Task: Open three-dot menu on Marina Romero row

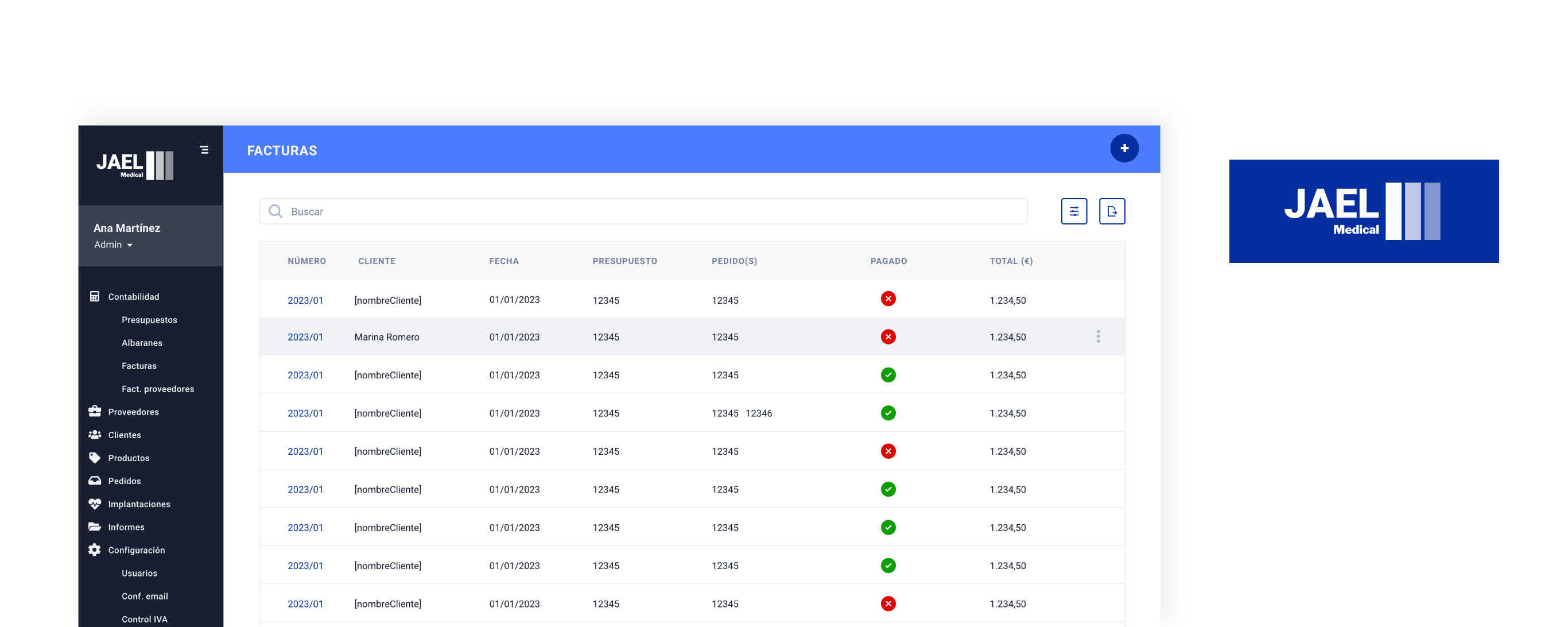Action: (1097, 336)
